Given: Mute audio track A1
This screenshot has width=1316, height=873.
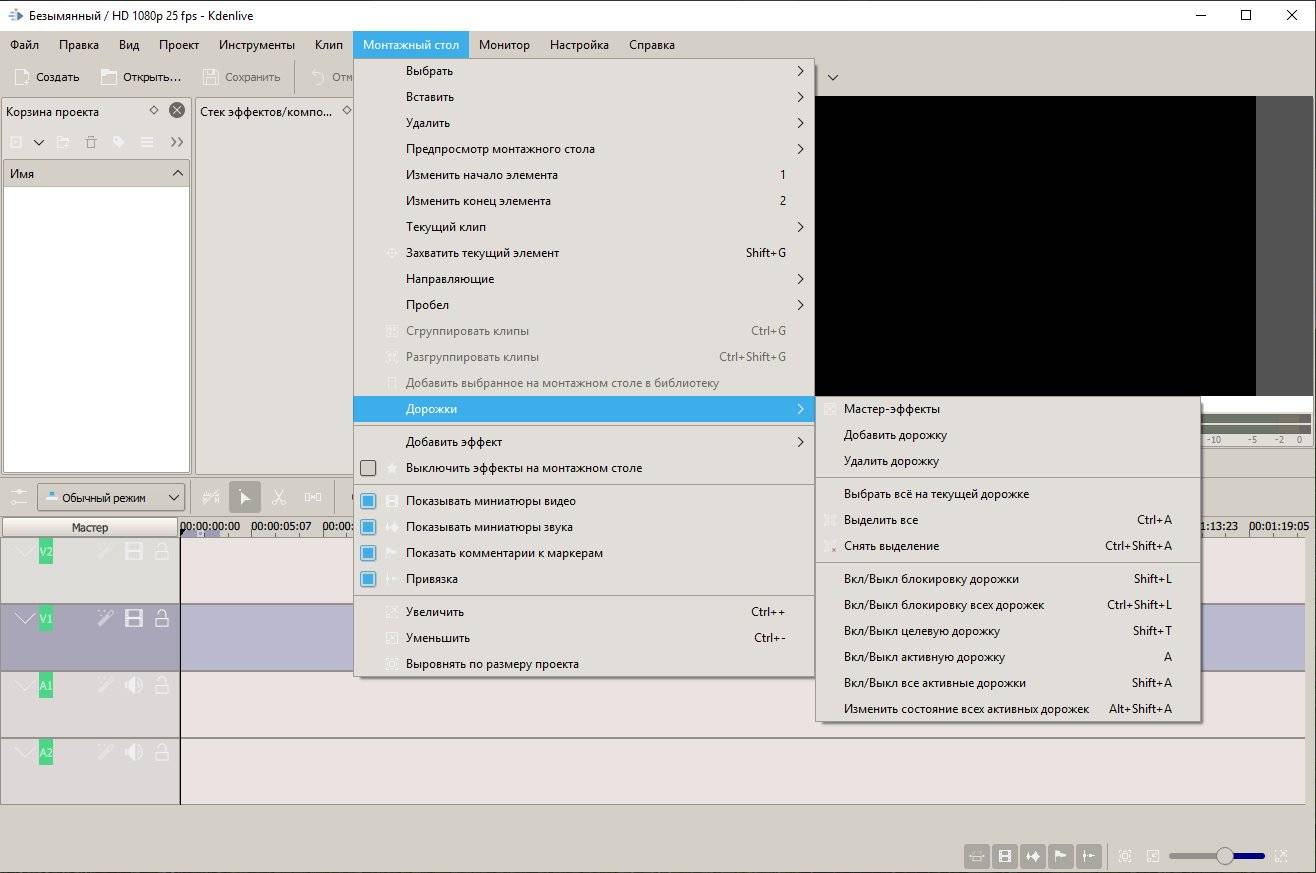Looking at the screenshot, I should (133, 685).
